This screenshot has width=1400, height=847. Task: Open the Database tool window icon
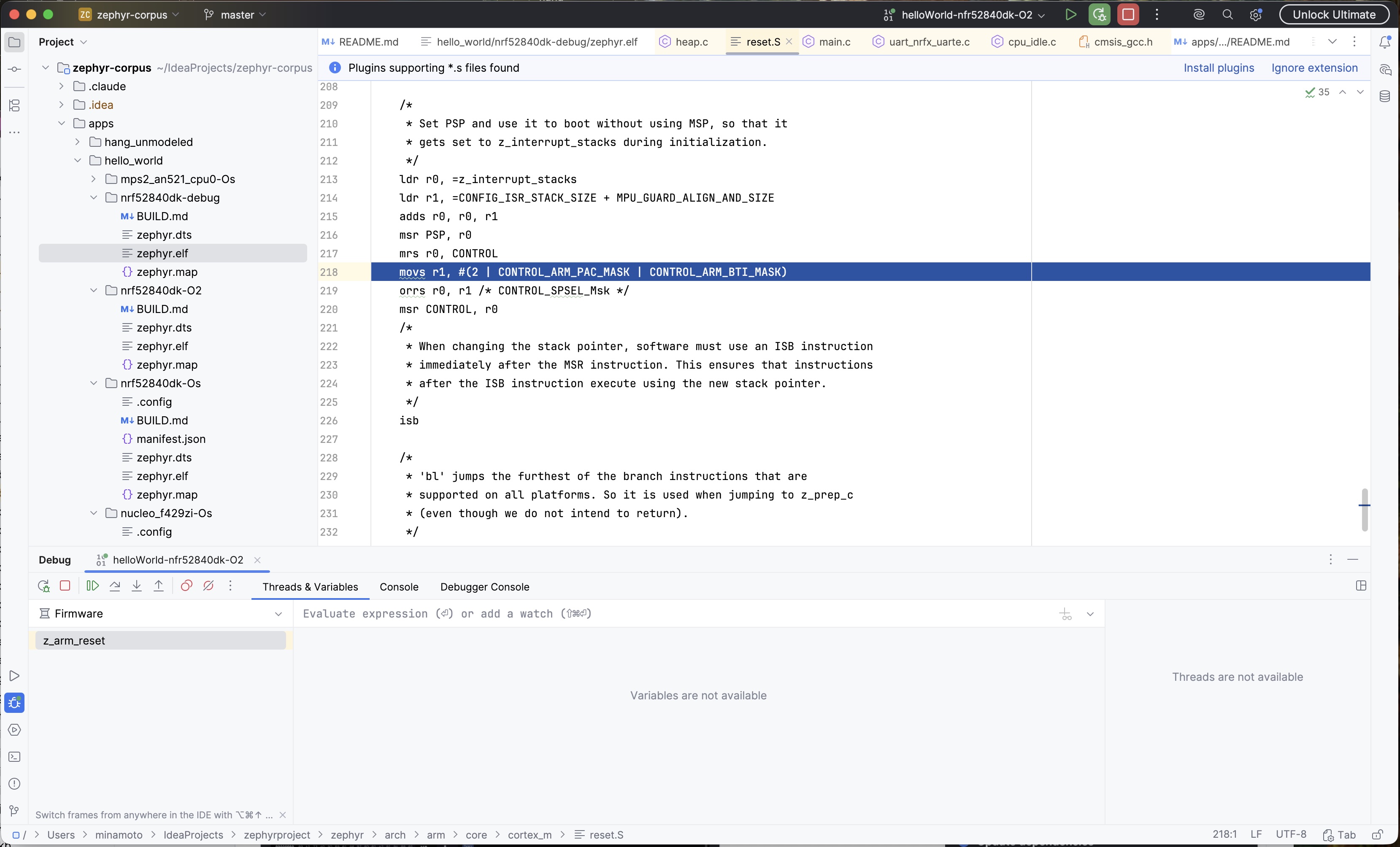tap(1385, 97)
